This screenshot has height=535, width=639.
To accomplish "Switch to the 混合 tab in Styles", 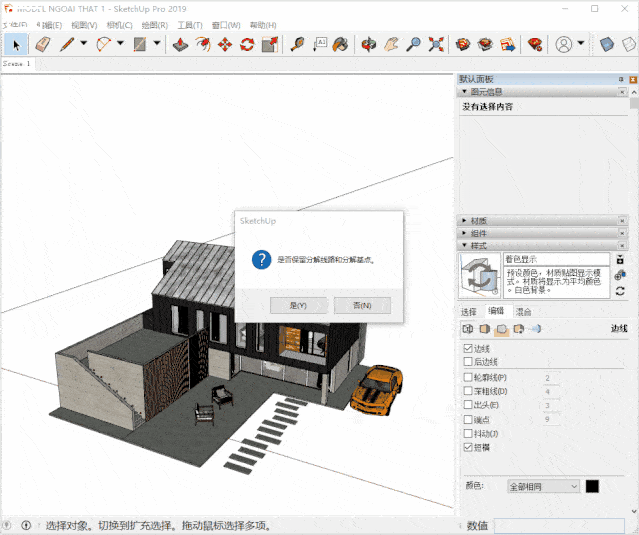I will (x=523, y=312).
